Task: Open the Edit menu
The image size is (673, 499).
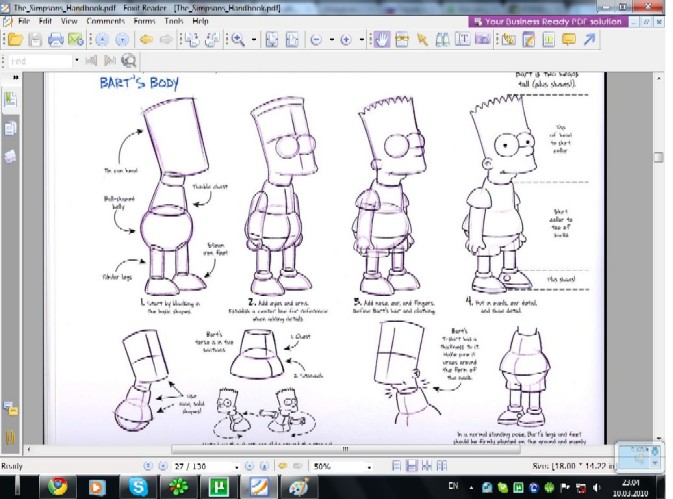Action: 45,21
